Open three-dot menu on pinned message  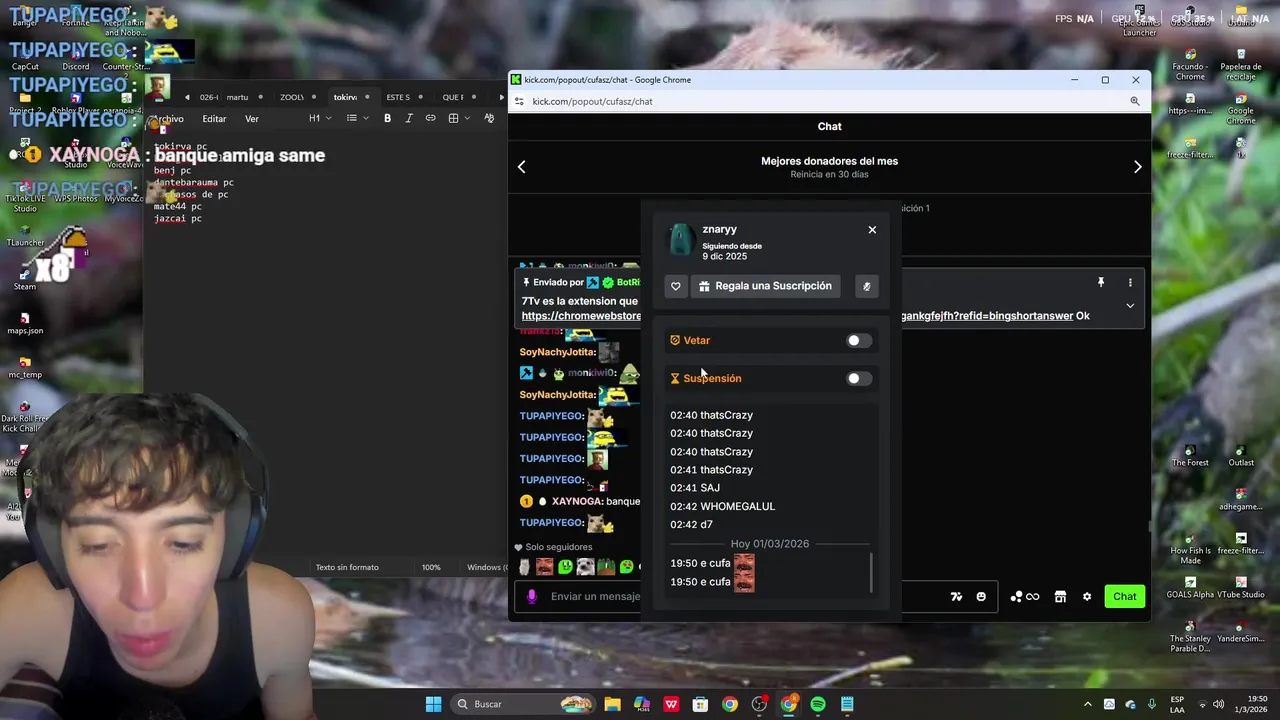coord(1130,283)
